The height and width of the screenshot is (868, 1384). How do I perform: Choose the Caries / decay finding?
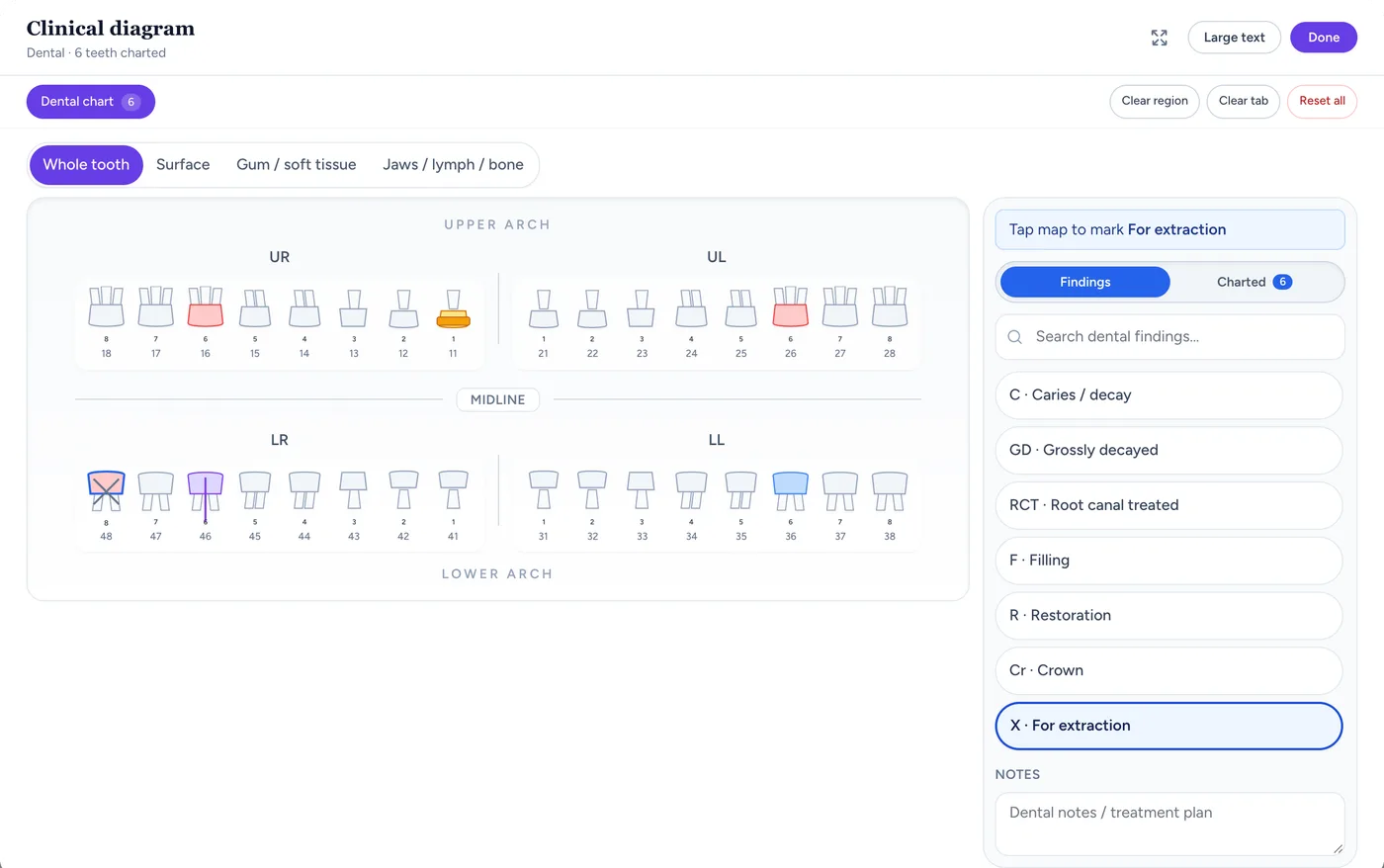[x=1169, y=395]
